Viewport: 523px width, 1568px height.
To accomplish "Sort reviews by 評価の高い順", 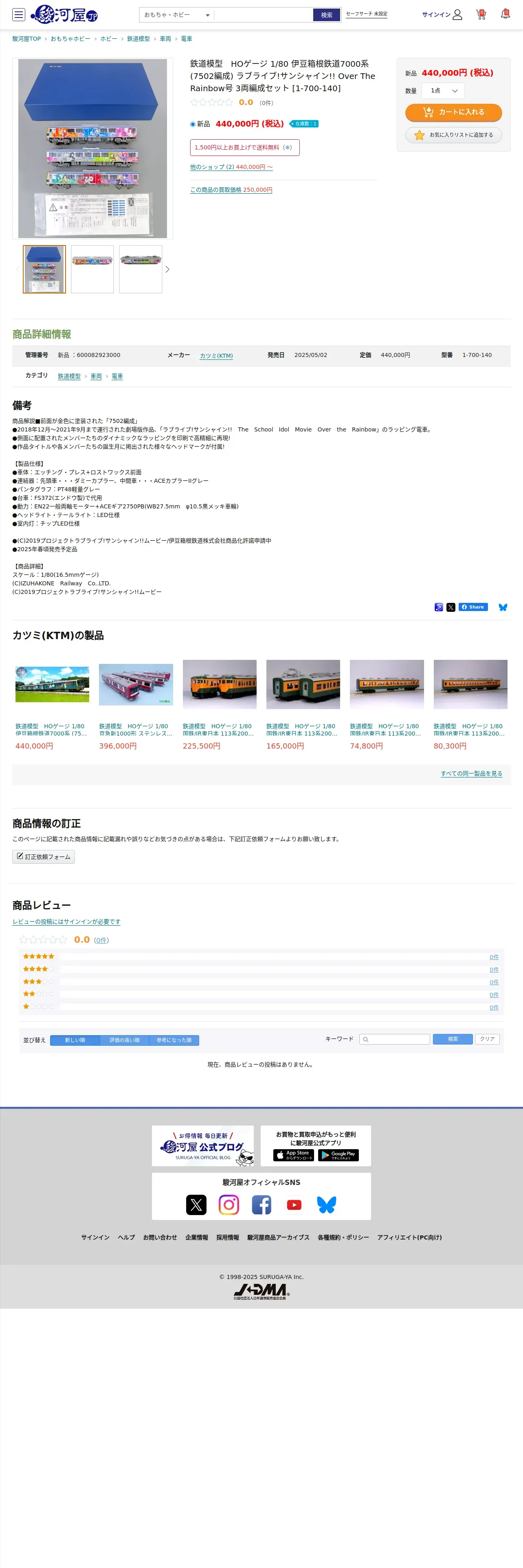I will (x=124, y=1040).
